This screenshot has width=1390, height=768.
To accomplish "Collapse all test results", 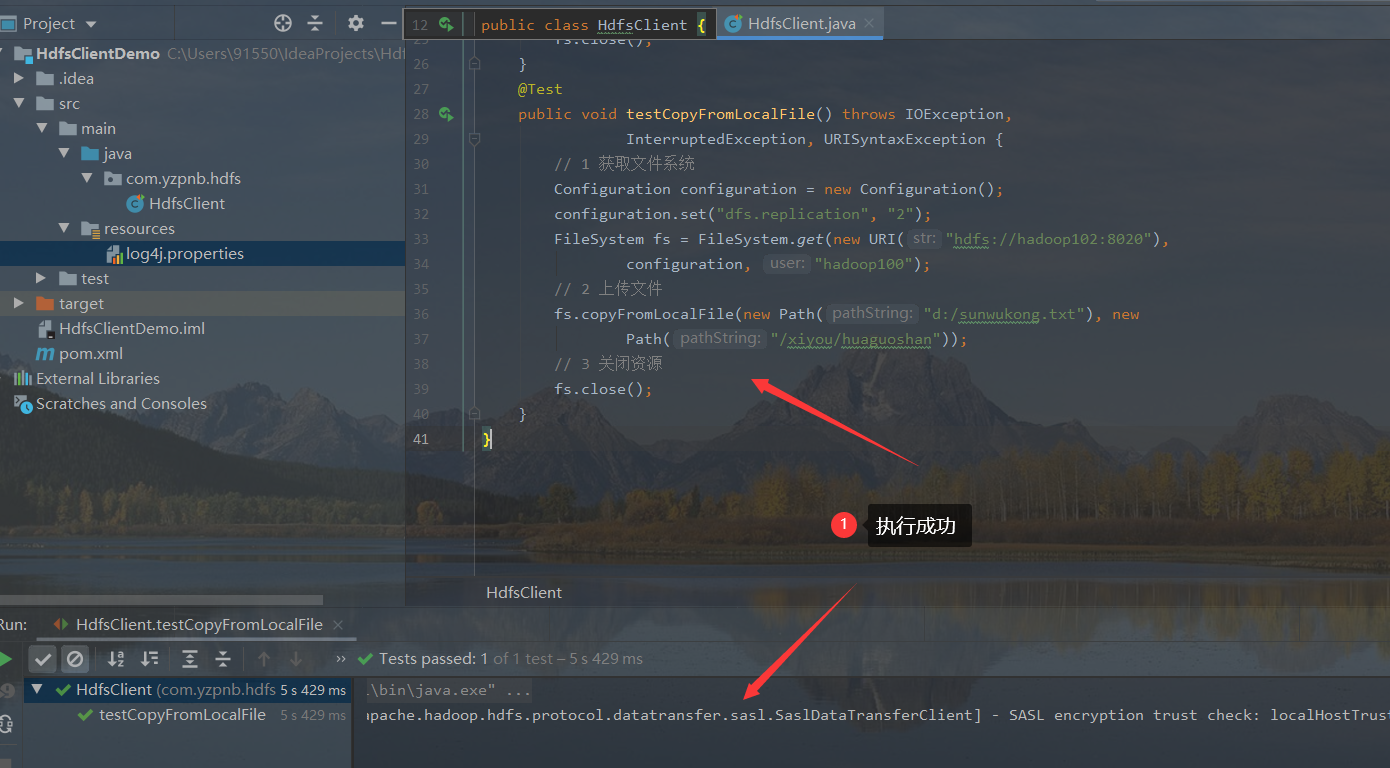I will tap(223, 659).
